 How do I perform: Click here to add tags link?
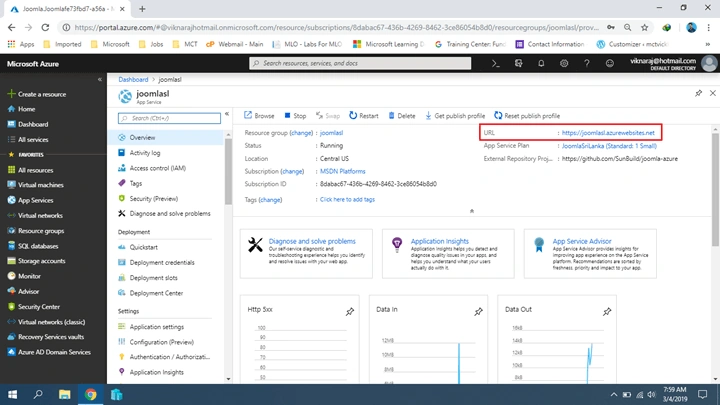tap(347, 199)
